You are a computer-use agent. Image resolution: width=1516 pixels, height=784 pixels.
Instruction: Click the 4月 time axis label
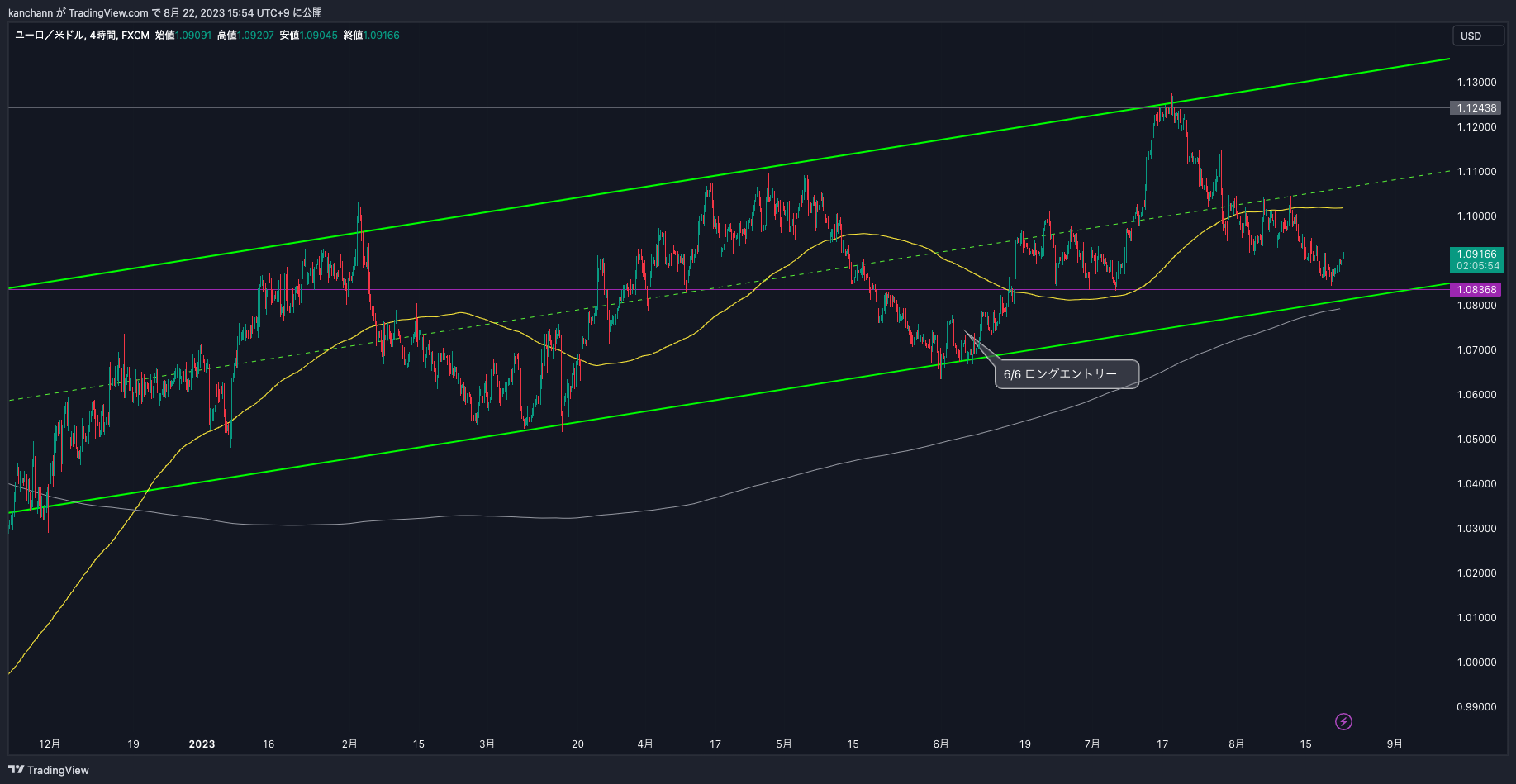click(x=645, y=744)
